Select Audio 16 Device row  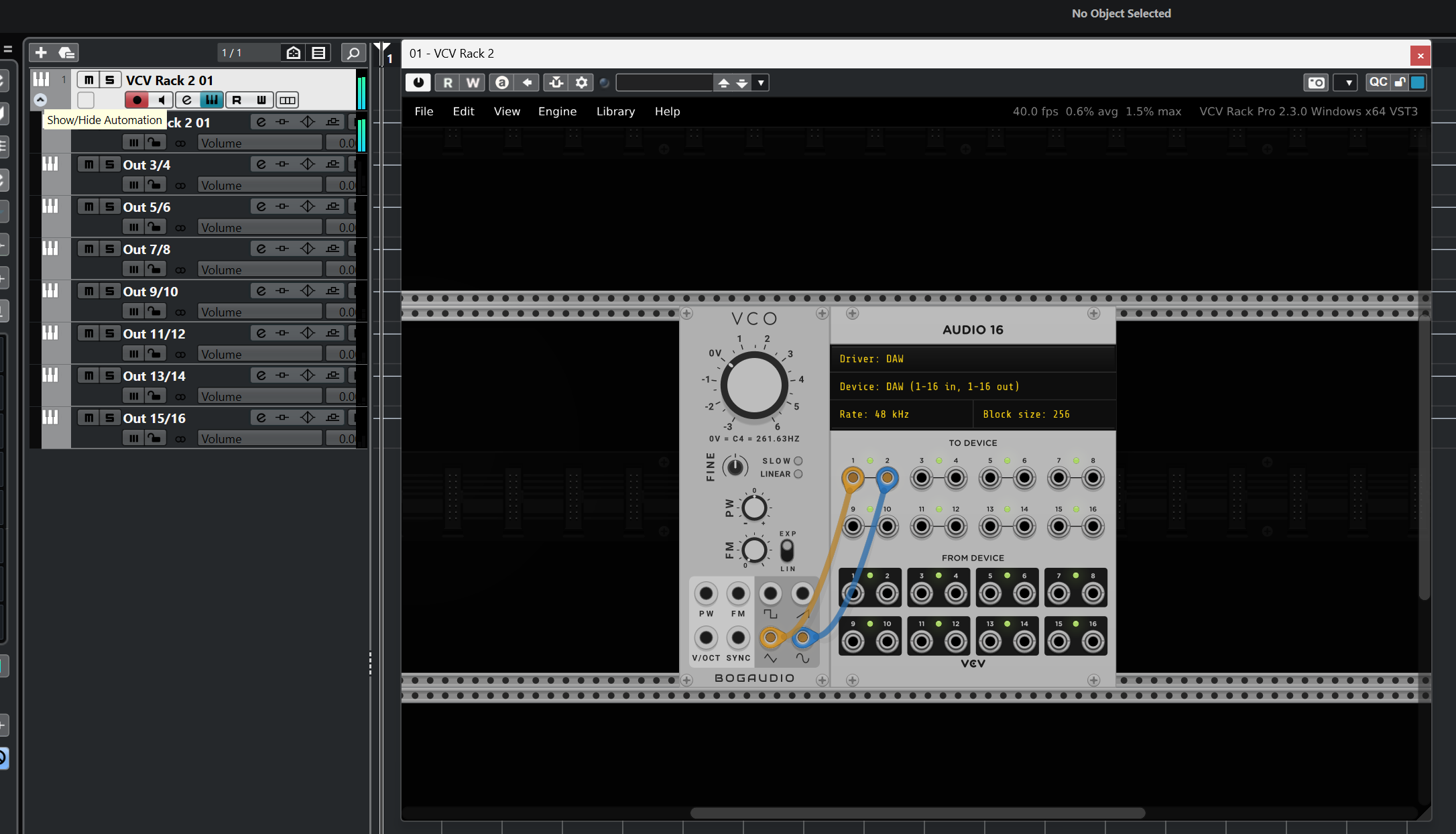coord(973,386)
